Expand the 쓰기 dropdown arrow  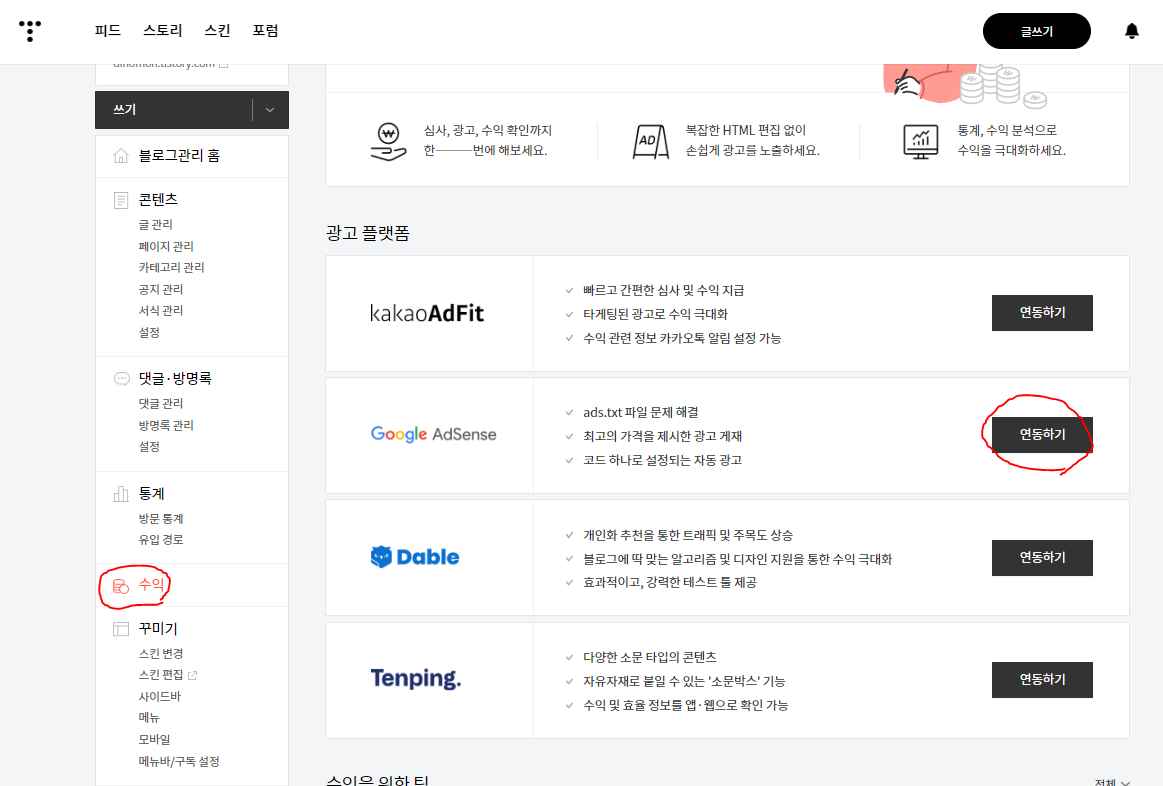270,110
